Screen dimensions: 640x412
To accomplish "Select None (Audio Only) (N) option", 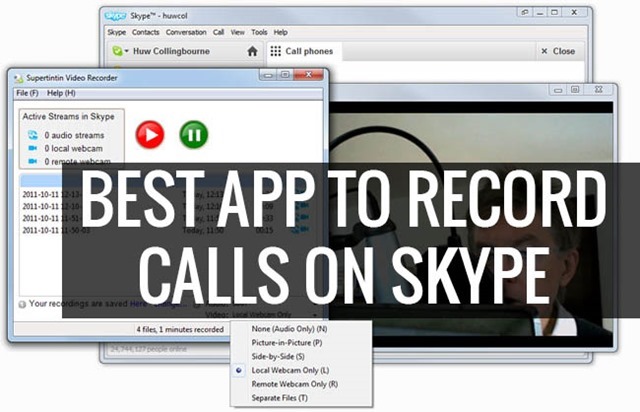I will (x=289, y=329).
